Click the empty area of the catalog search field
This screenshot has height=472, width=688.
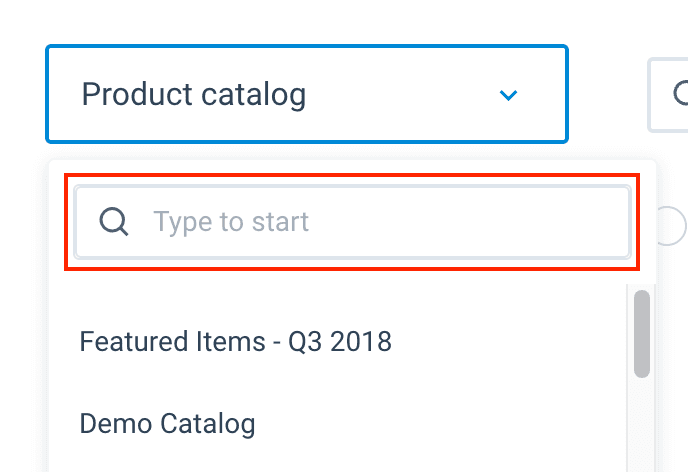point(470,221)
